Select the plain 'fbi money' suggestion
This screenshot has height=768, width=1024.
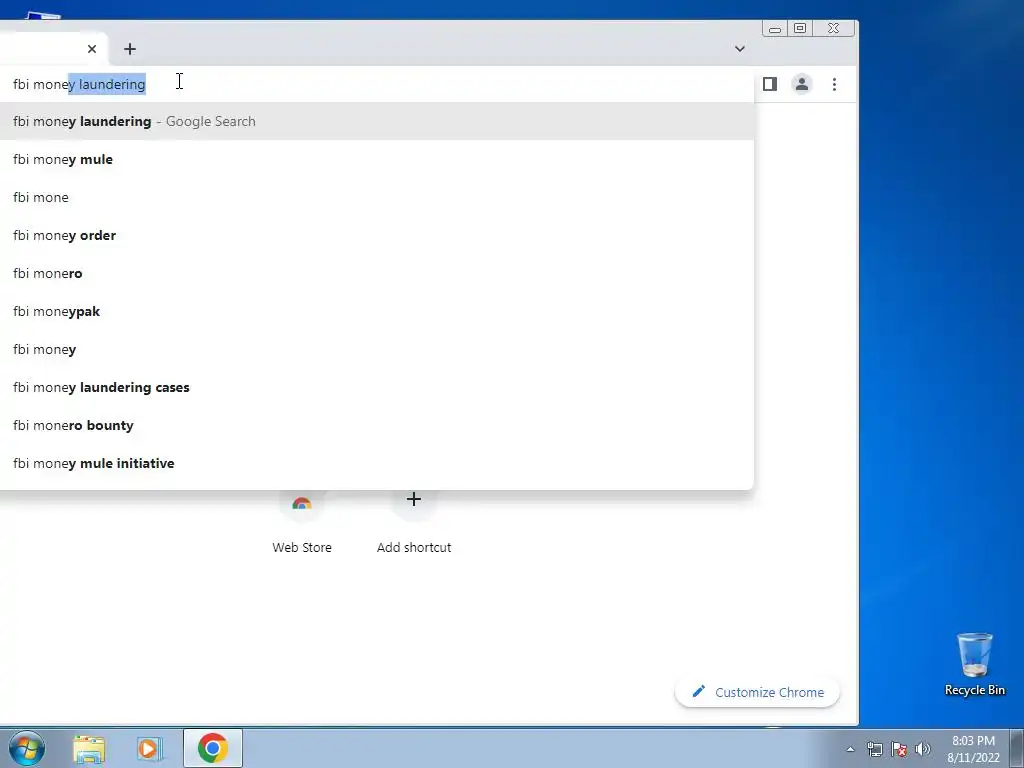click(x=377, y=349)
